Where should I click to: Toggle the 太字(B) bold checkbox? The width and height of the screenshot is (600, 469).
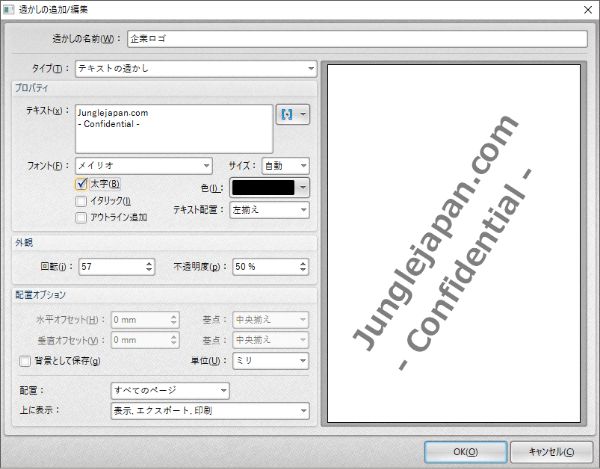[81, 184]
